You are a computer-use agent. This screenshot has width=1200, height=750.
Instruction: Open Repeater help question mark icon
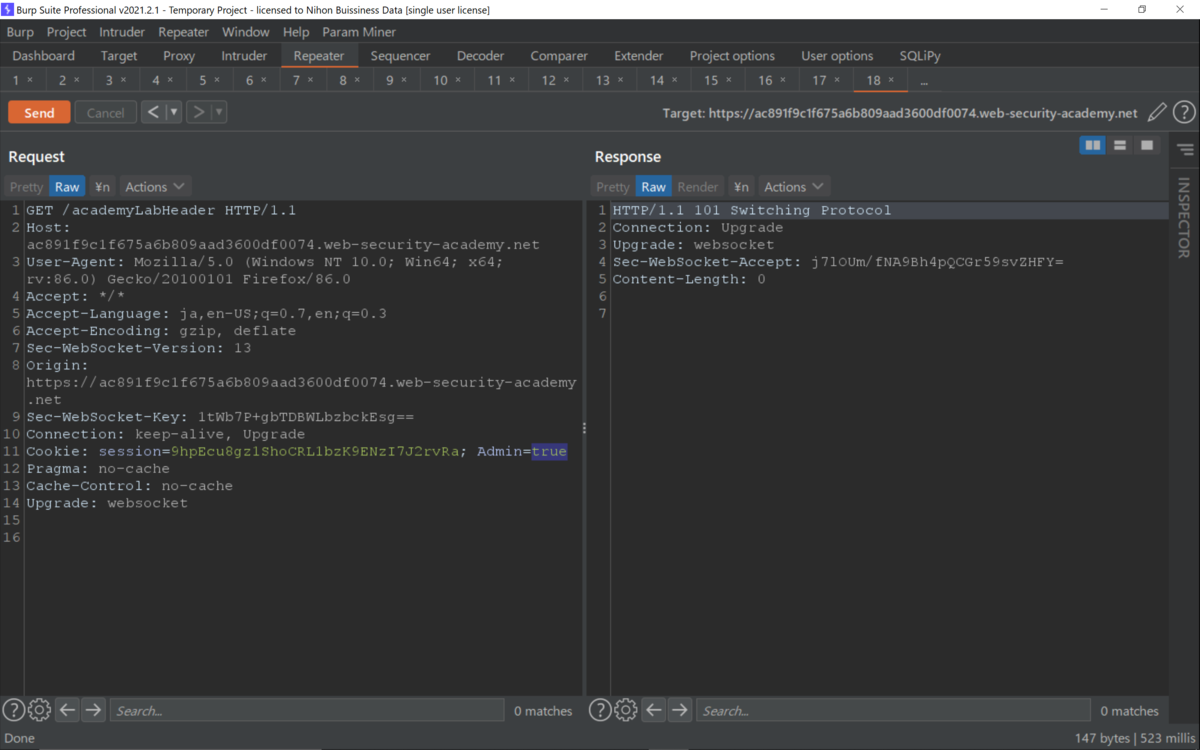click(1184, 113)
